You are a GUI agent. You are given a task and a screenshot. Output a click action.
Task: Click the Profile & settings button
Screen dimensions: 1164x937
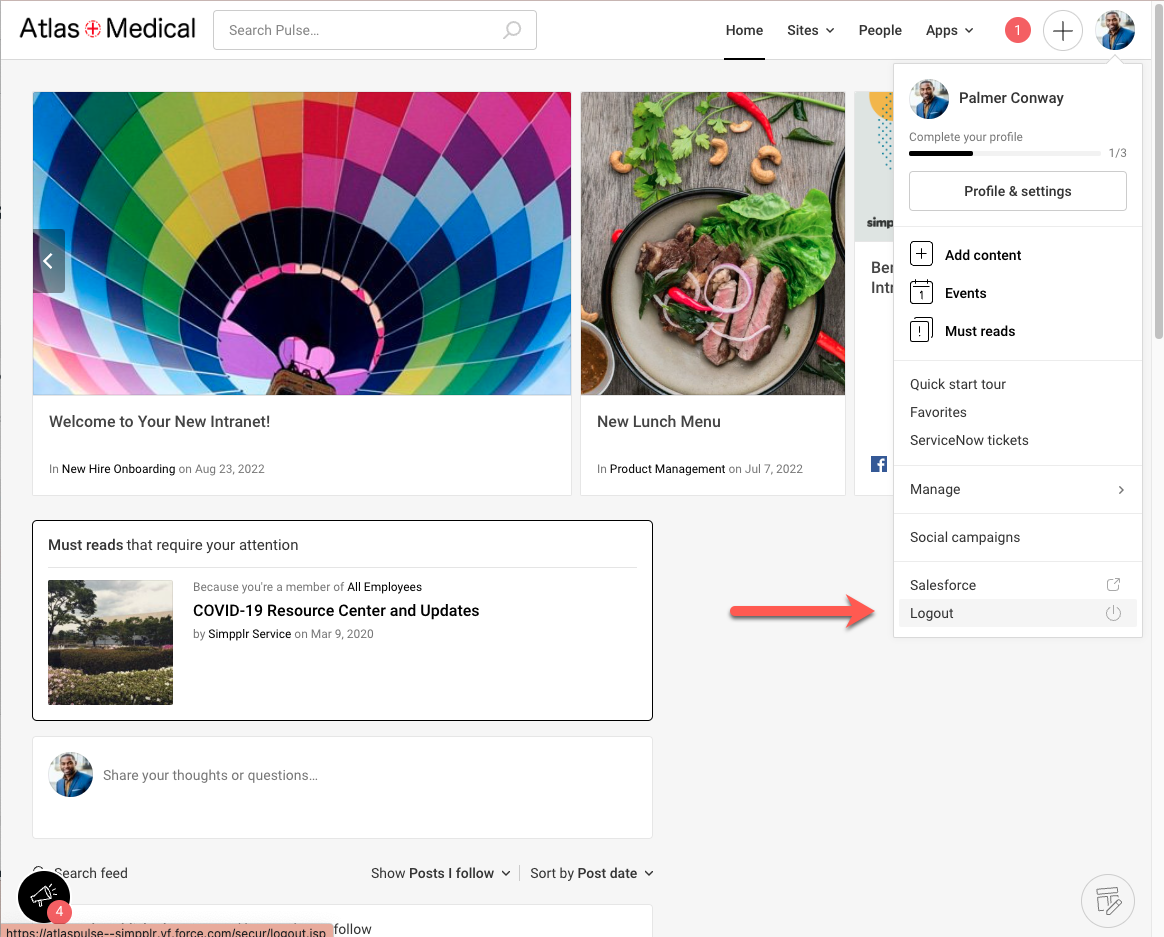[1017, 191]
